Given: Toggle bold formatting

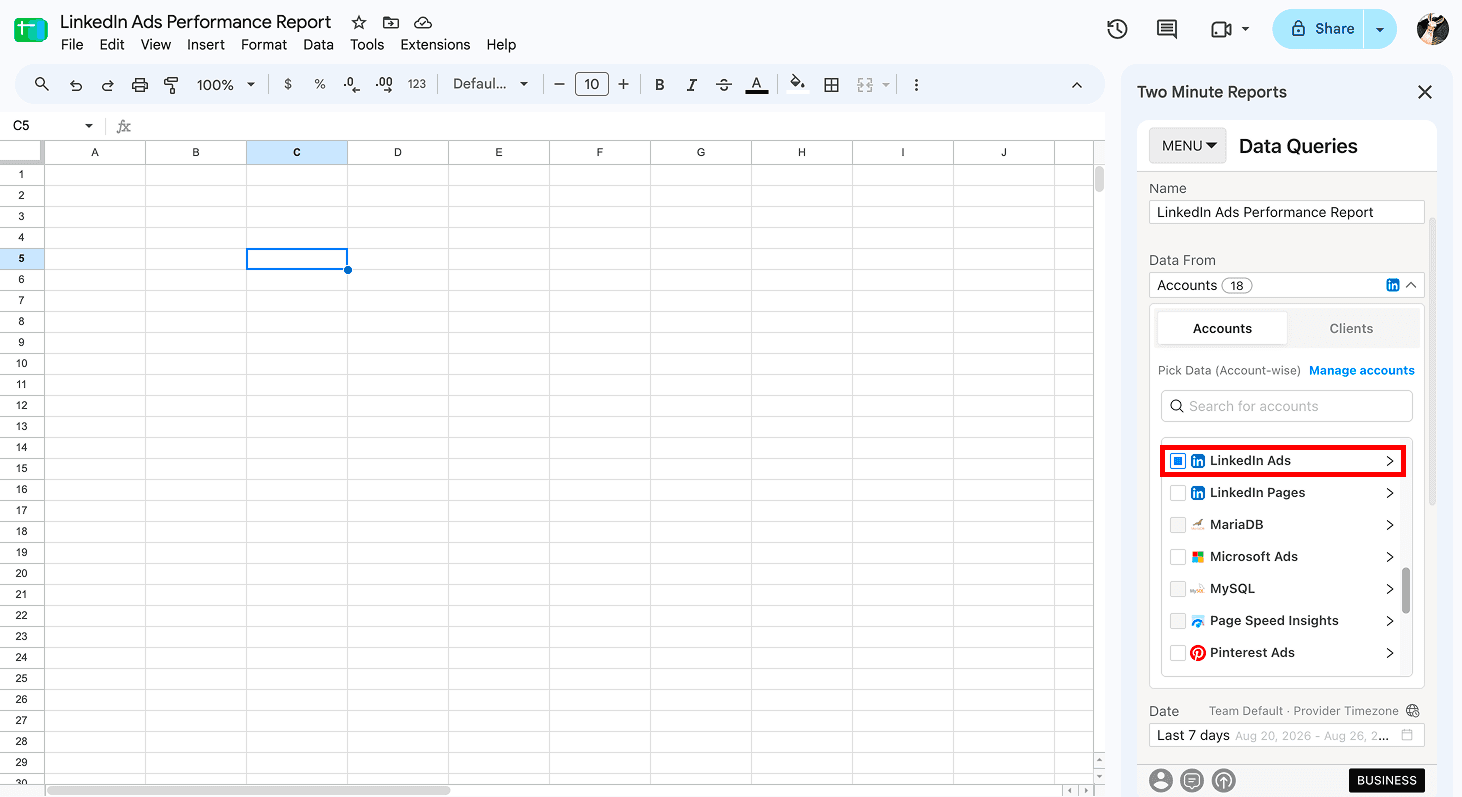Looking at the screenshot, I should click(659, 85).
